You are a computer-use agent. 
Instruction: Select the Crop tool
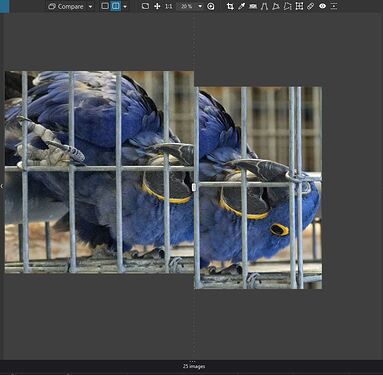click(230, 6)
